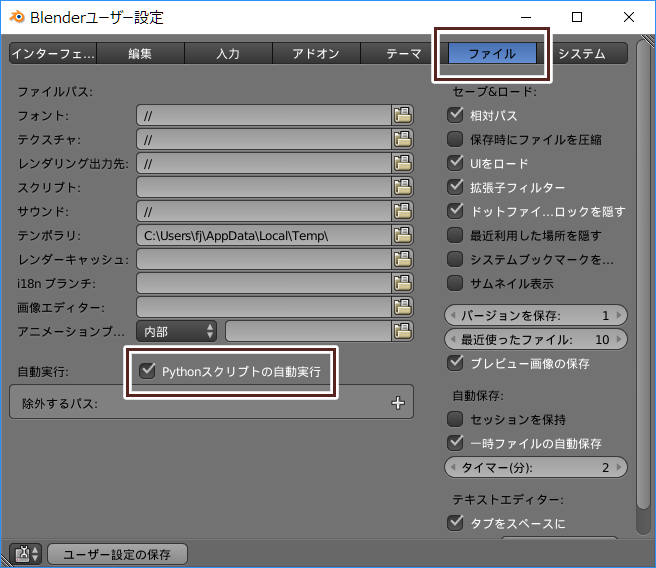This screenshot has height=568, width=656.
Task: Click タイマー(分) value field
Action: click(x=536, y=467)
